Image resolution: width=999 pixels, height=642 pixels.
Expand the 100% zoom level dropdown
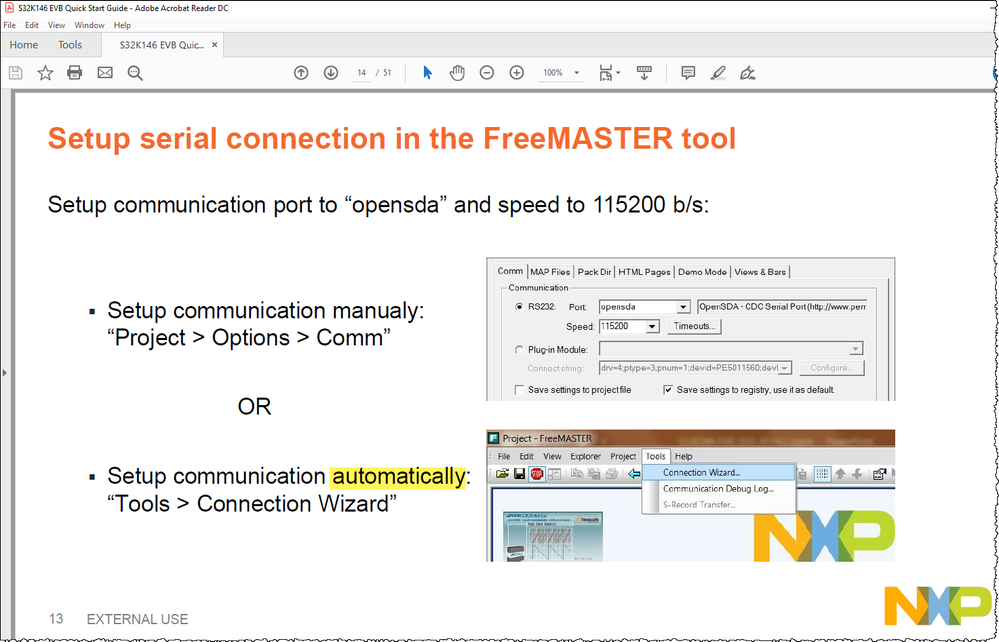[577, 73]
